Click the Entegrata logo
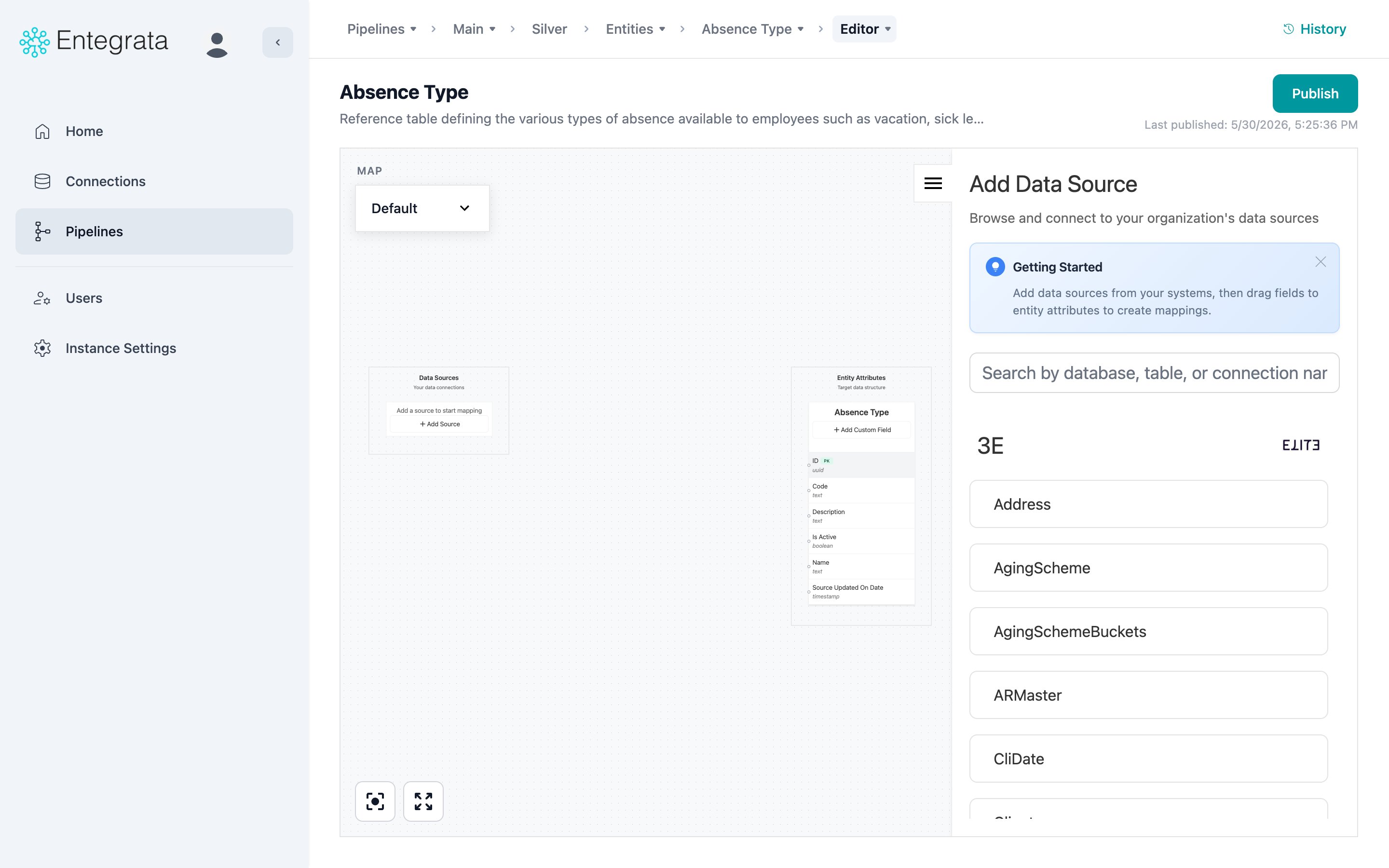1389x868 pixels. (x=94, y=41)
